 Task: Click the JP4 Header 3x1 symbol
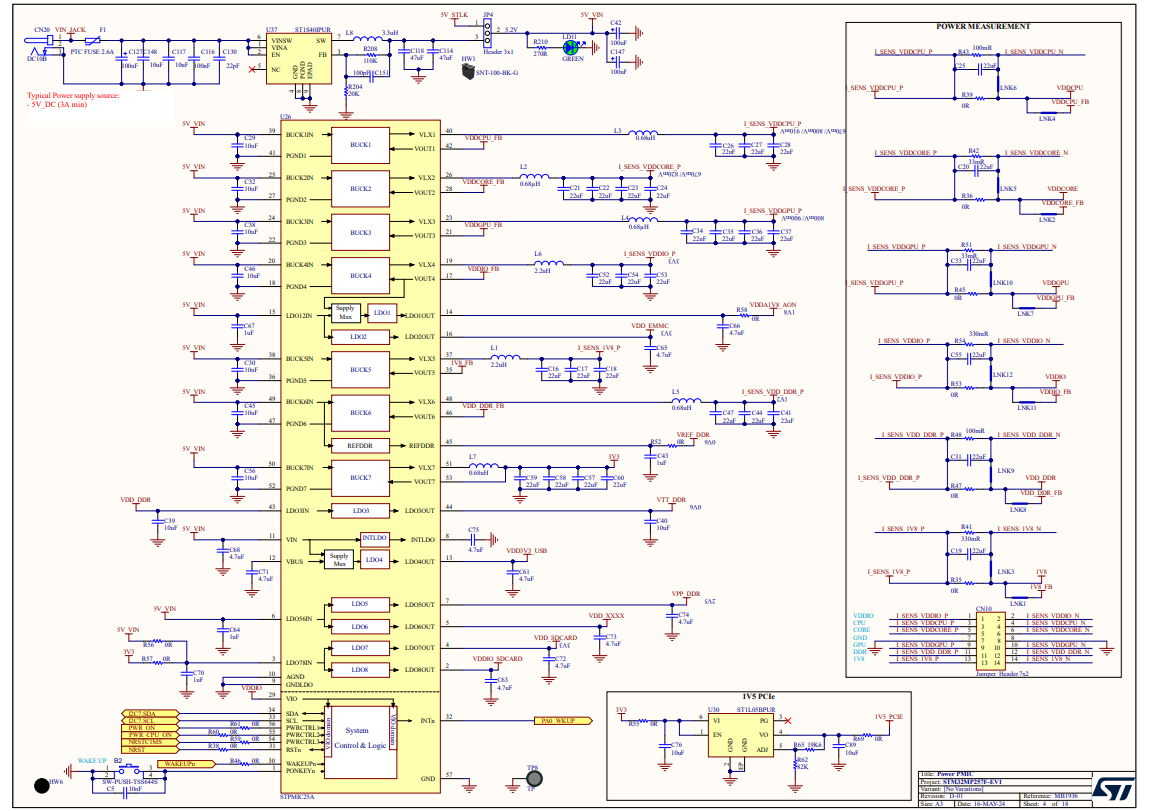[x=487, y=34]
